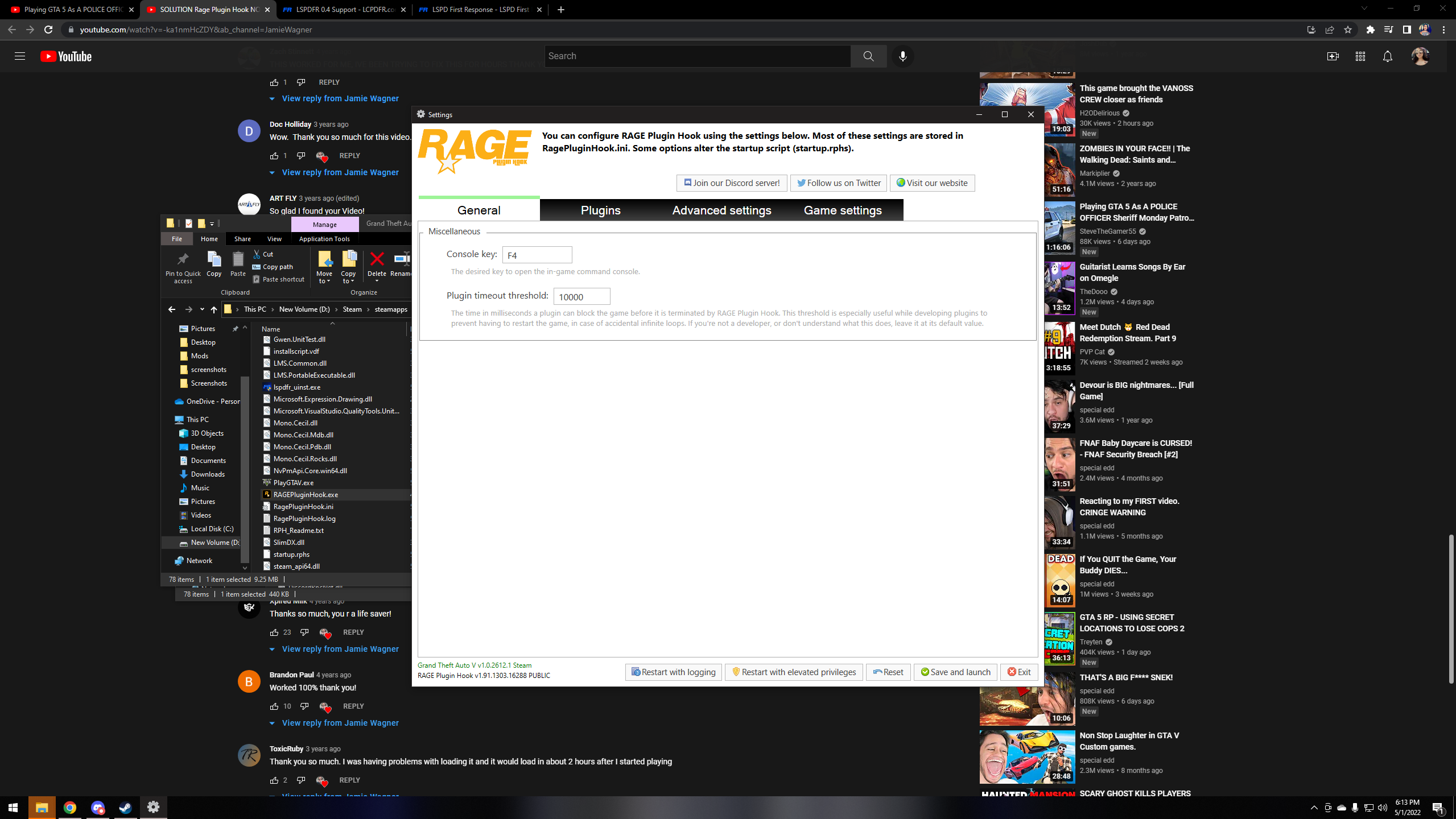
Task: Expand reply from Jamie Wagner under Brandon Paul
Action: (x=340, y=723)
